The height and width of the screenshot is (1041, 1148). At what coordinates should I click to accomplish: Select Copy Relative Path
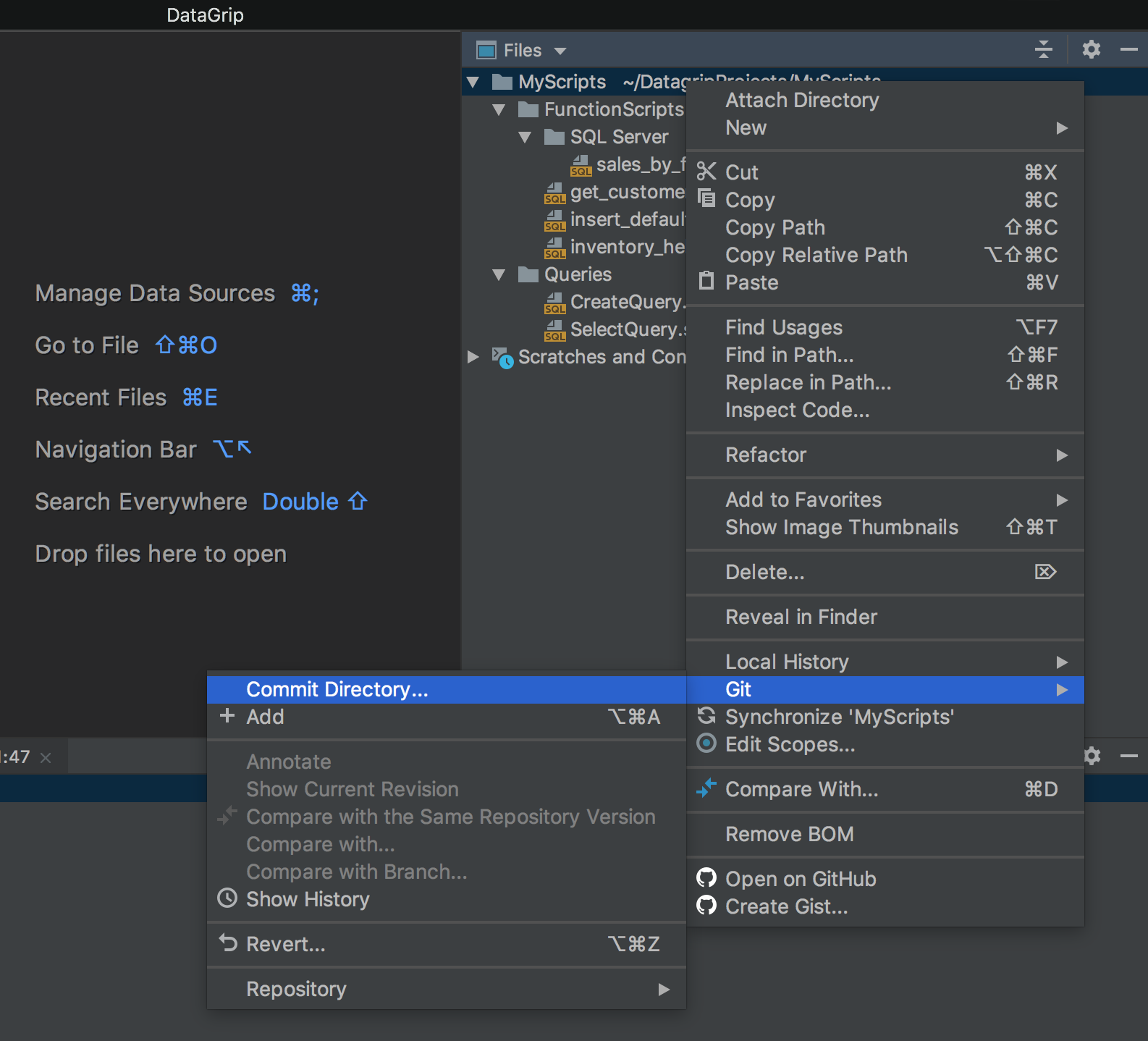click(885, 255)
